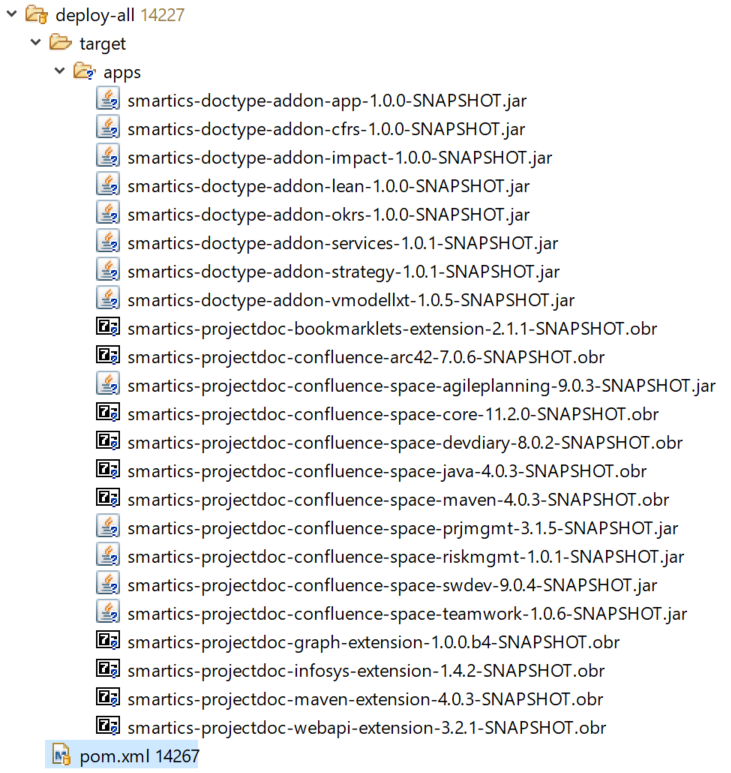This screenshot has width=731, height=773.
Task: Select the infosys-extension-1.4.2 obr file
Action: click(x=366, y=670)
